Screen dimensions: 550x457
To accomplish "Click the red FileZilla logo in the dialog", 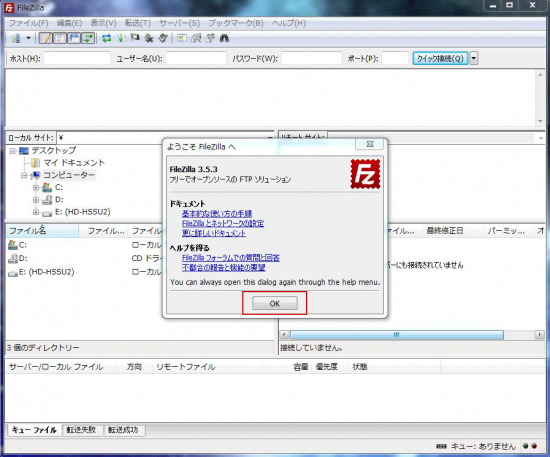I will (x=365, y=174).
